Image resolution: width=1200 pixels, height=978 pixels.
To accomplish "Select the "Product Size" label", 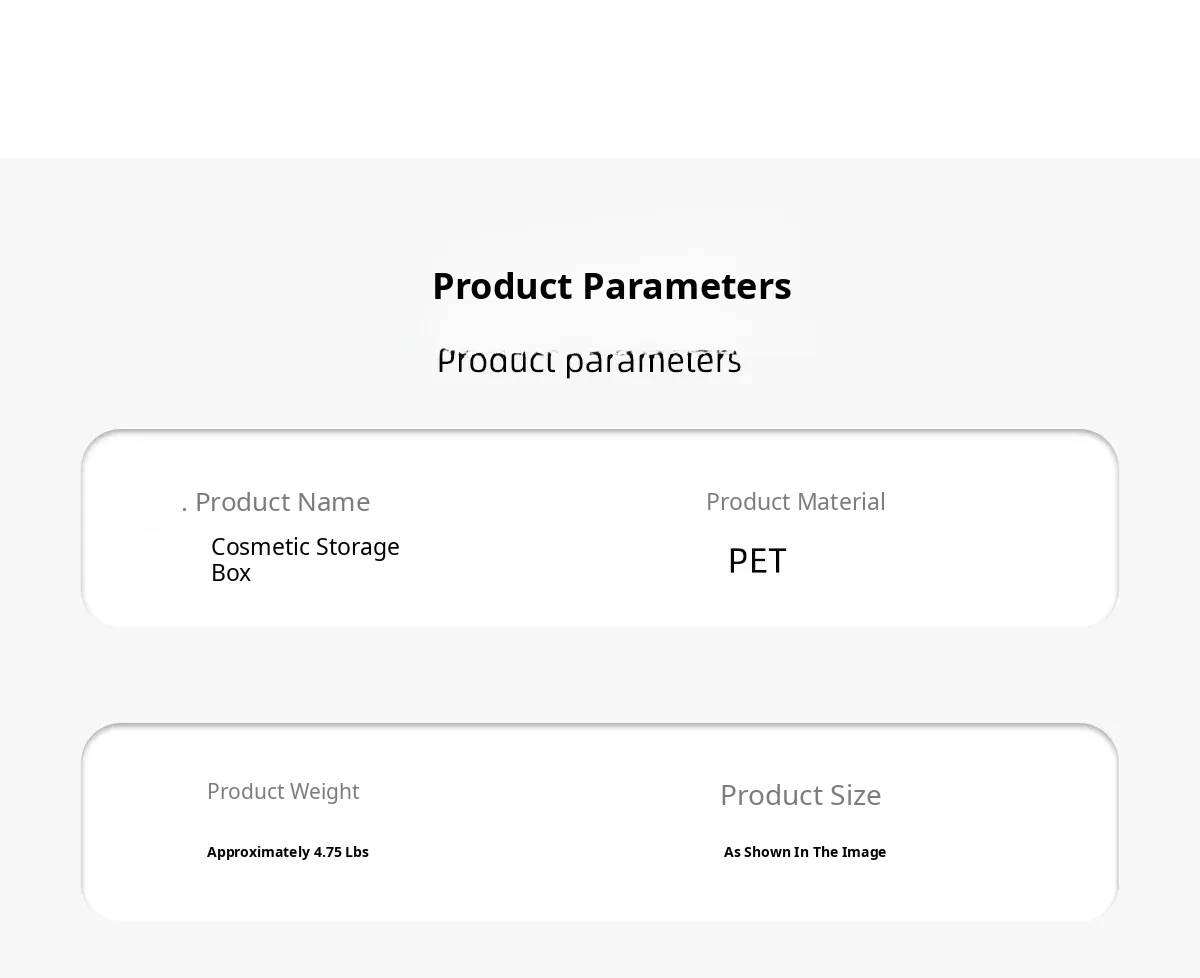I will (800, 796).
